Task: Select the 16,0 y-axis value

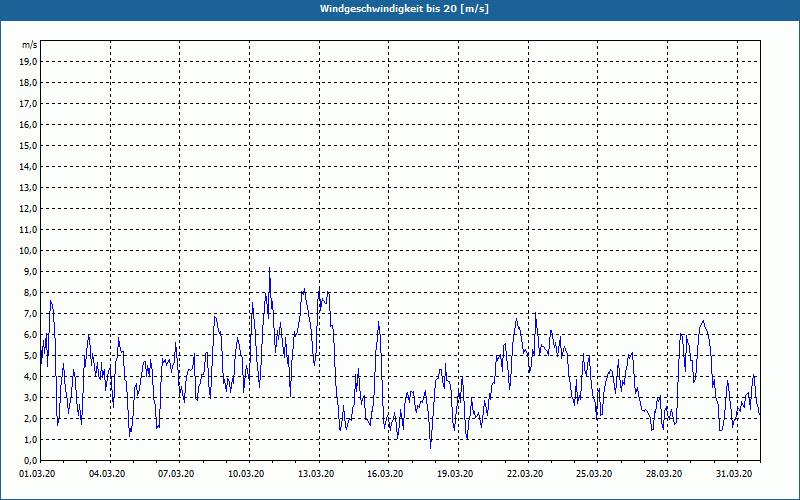Action: tap(28, 124)
